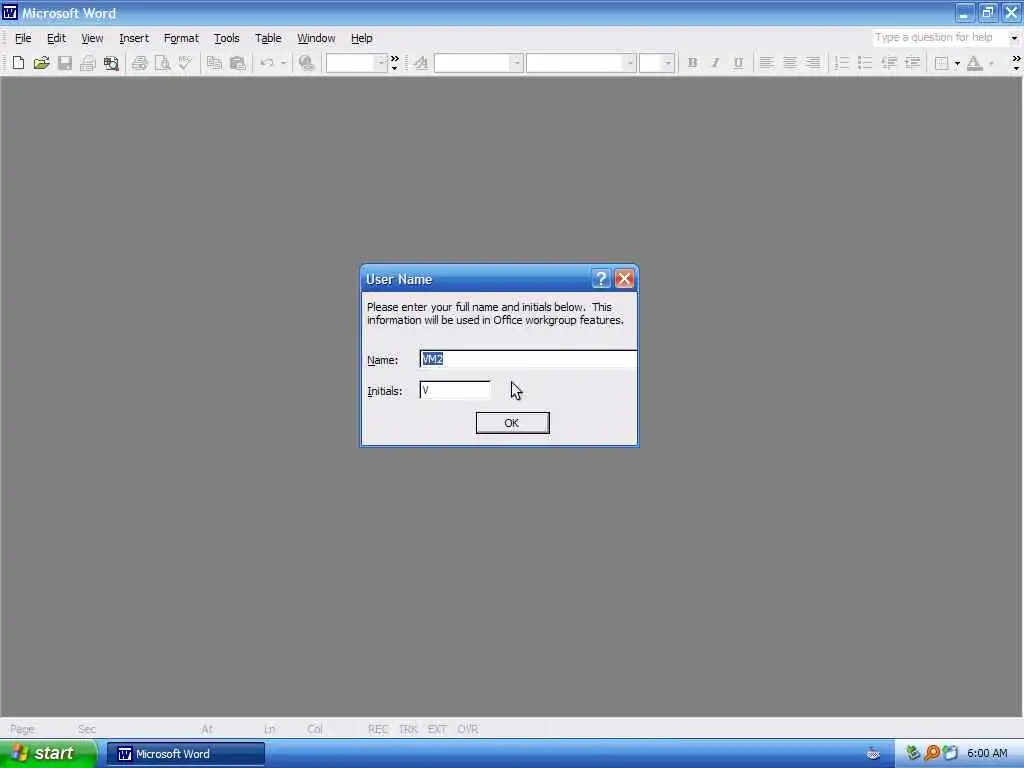1024x768 pixels.
Task: Click the Search magnifier toolbar icon
Action: click(111, 63)
